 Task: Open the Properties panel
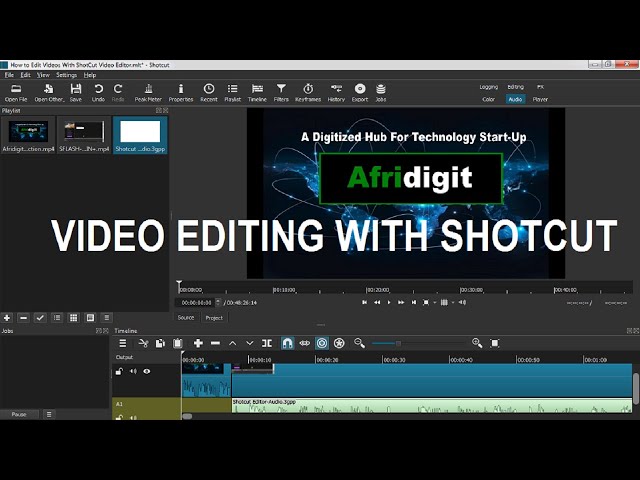pyautogui.click(x=181, y=93)
